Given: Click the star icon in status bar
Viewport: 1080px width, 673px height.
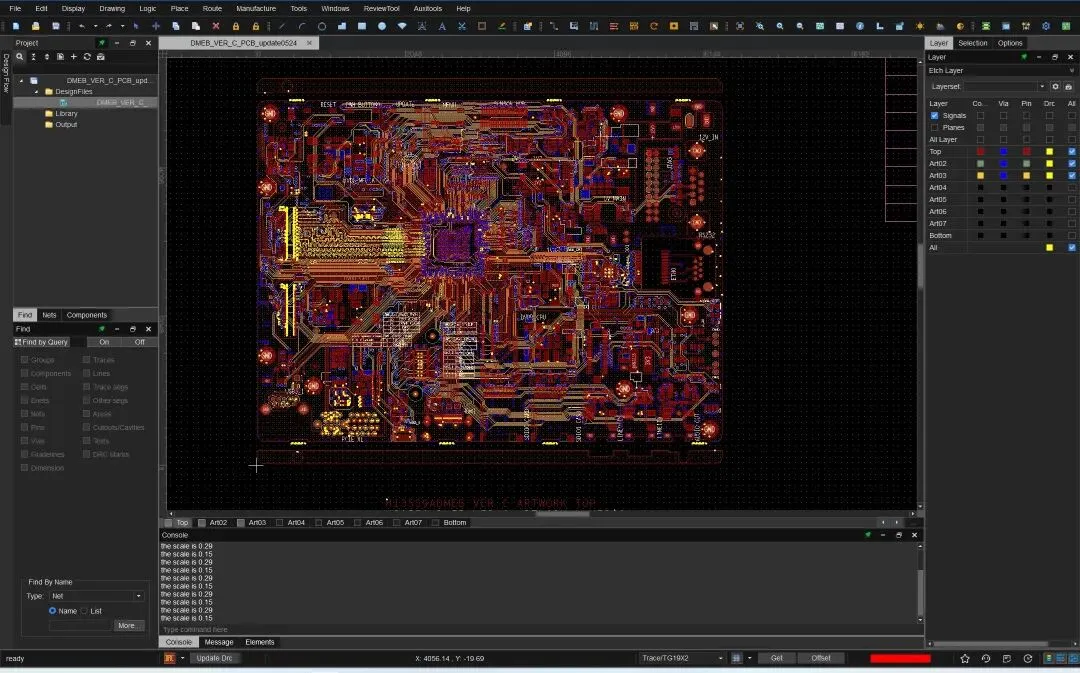Looking at the screenshot, I should coord(965,659).
